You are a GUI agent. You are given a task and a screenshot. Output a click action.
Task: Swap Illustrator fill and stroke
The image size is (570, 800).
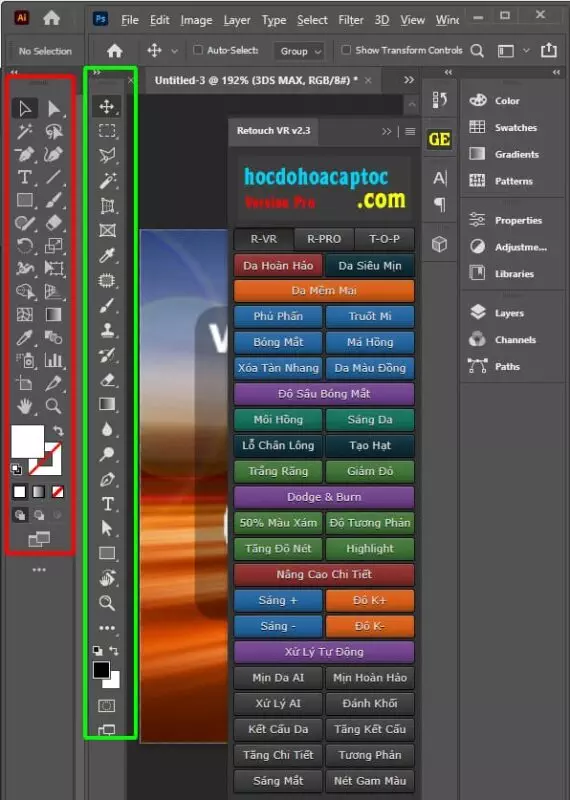click(x=58, y=431)
